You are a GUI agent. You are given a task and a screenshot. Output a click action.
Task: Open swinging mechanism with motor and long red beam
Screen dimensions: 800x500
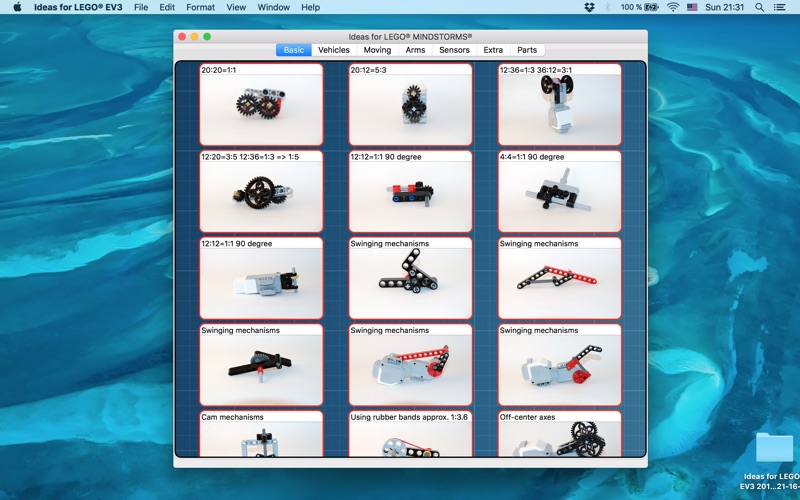pos(411,365)
